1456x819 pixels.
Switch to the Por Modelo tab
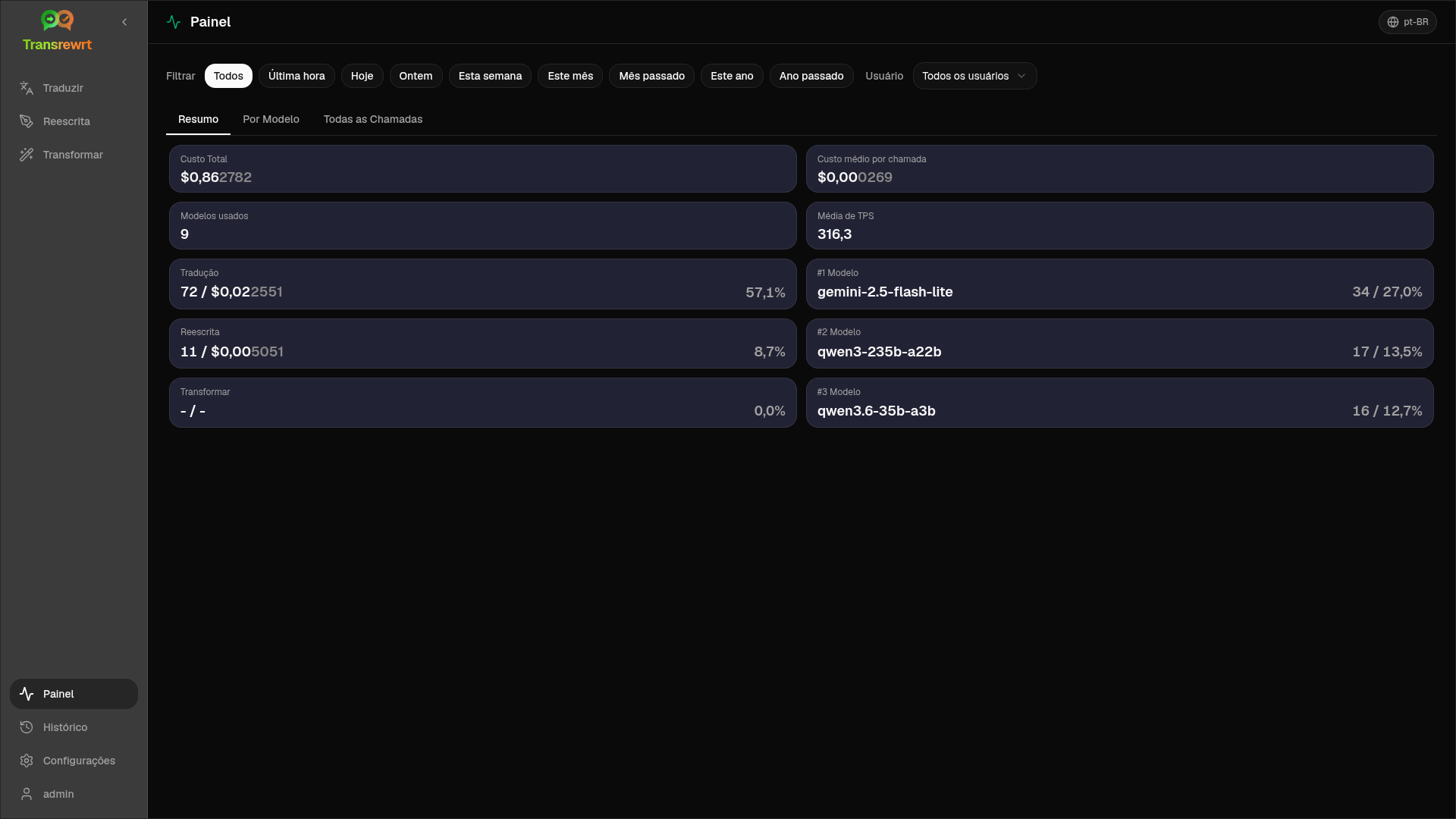click(x=271, y=119)
